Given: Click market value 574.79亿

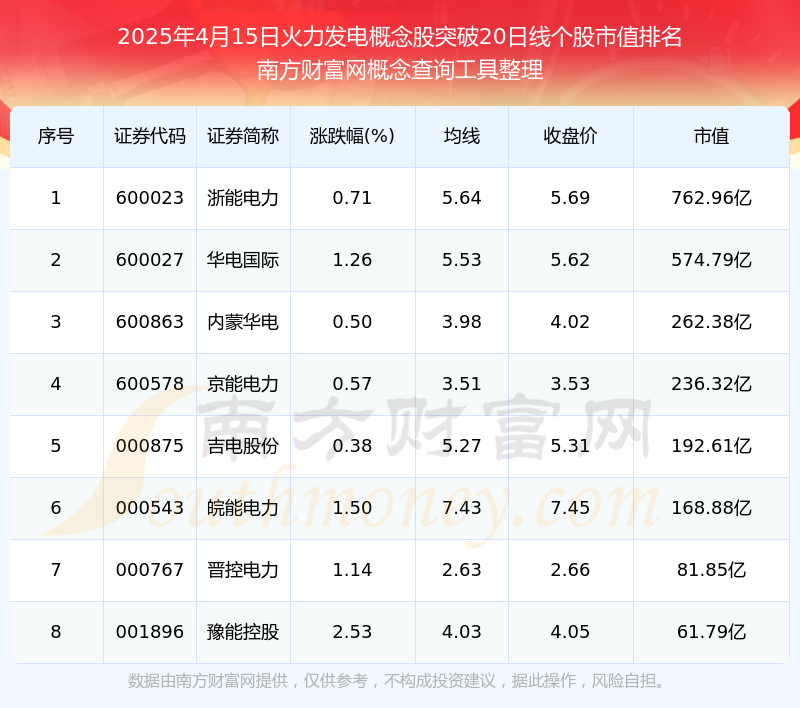Looking at the screenshot, I should click(711, 260).
